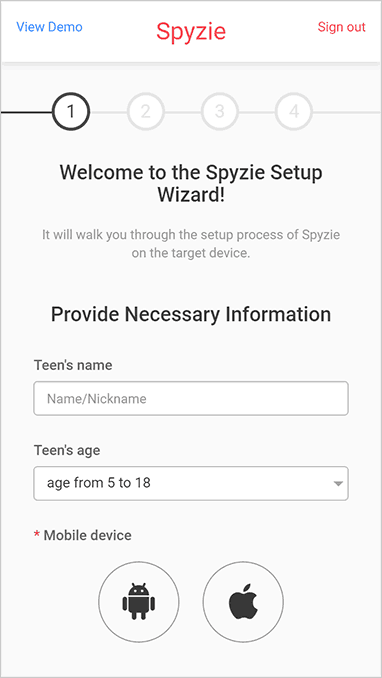Click the step 1 circle indicator

71,112
